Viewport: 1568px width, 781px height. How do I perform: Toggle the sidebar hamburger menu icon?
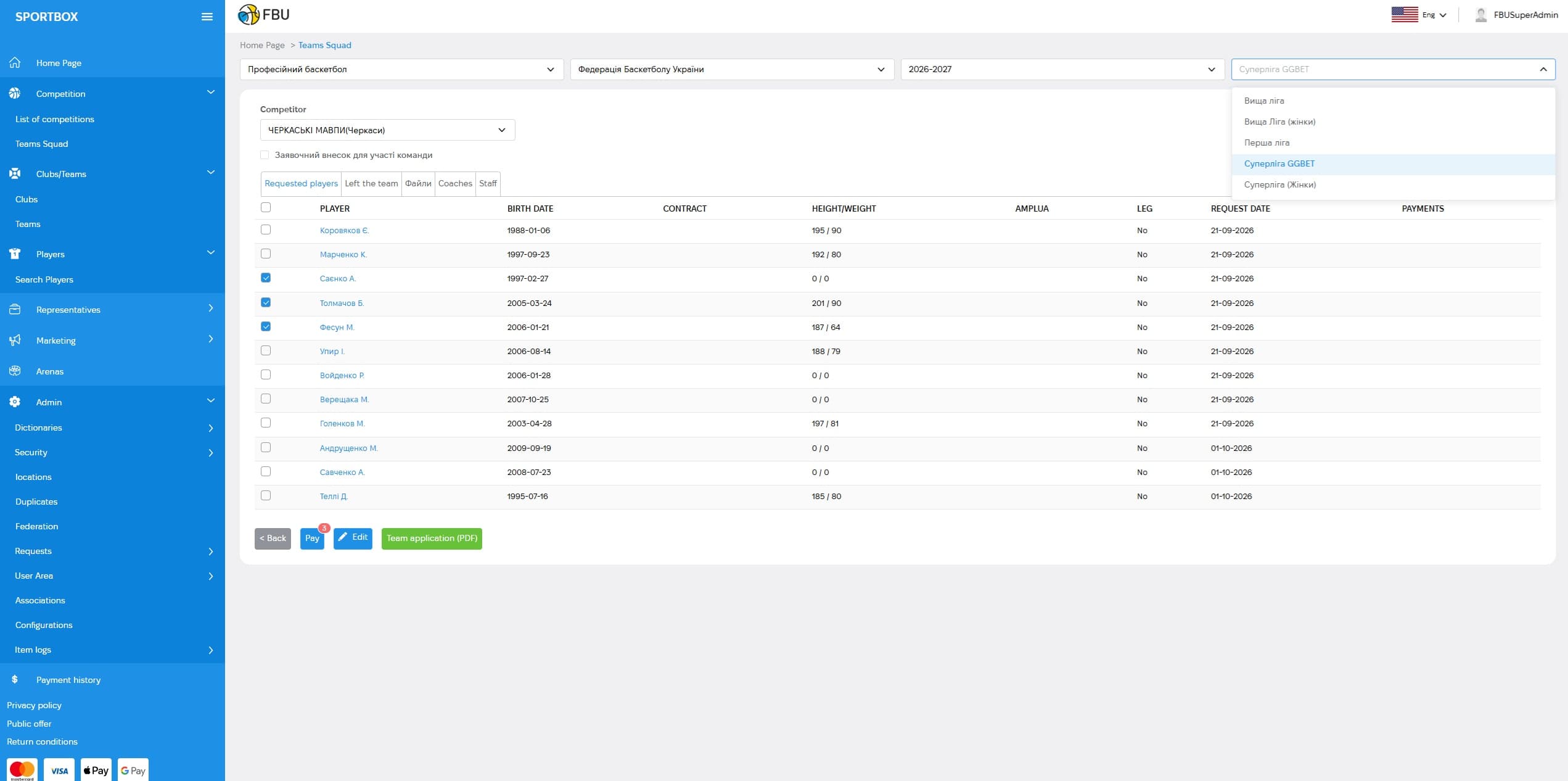(x=207, y=17)
